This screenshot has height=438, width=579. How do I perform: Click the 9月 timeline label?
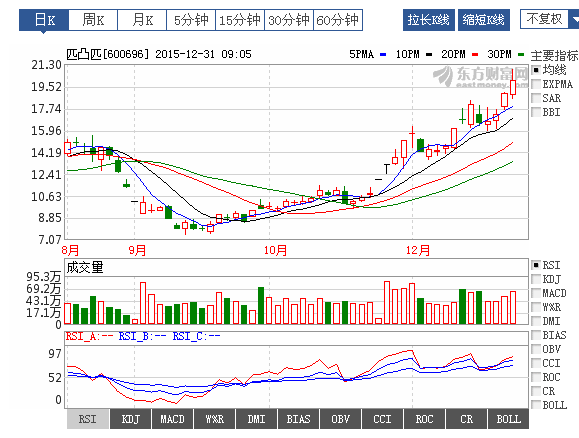[x=137, y=250]
